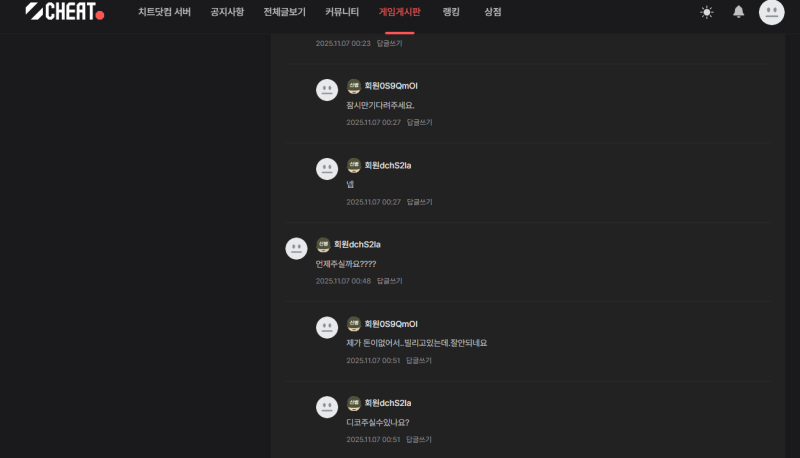Viewport: 800px width, 458px height.
Task: Open the user profile avatar in the header
Action: coord(771,12)
